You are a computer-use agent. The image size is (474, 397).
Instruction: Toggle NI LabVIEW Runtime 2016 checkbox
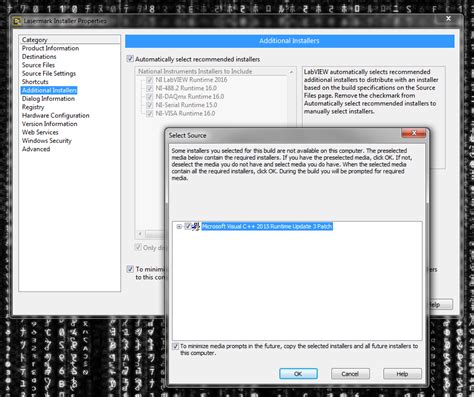point(150,80)
